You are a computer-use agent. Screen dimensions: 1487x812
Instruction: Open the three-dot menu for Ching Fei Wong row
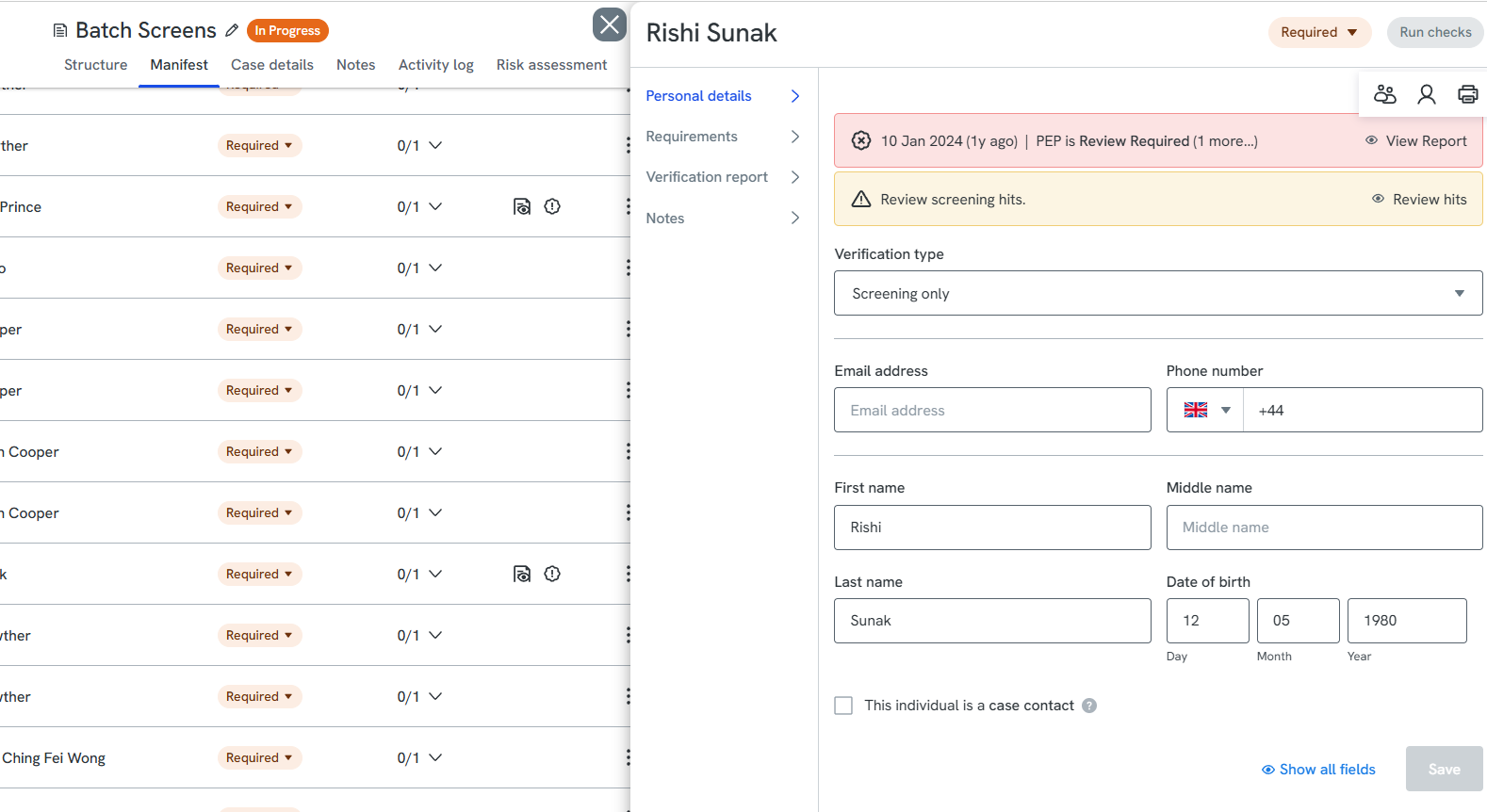coord(628,757)
